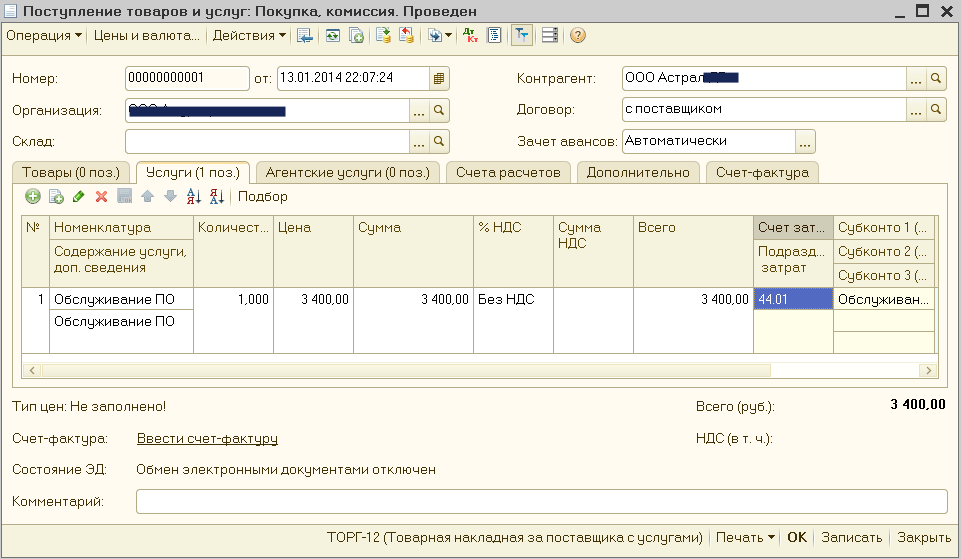Search Контрагент with magnifier icon
This screenshot has width=961, height=559.
click(x=937, y=78)
